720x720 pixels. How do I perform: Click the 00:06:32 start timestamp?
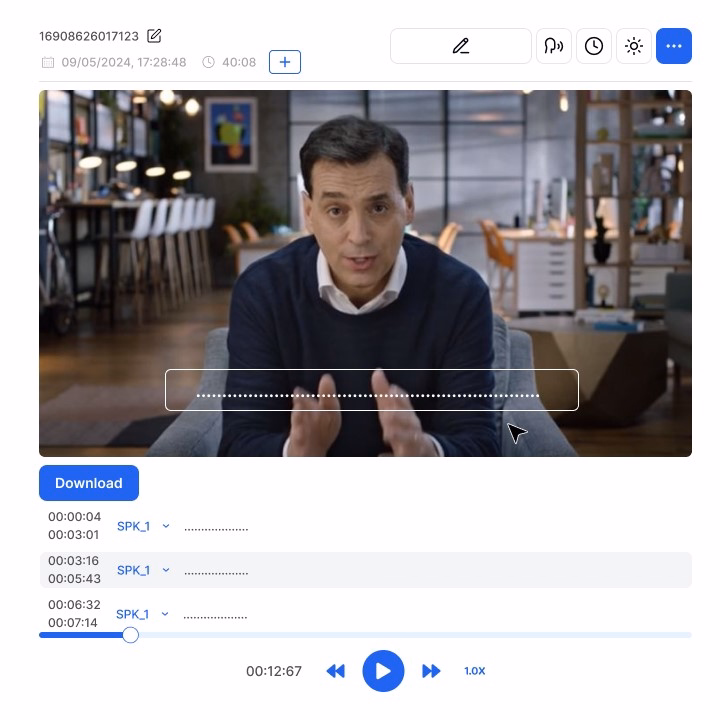click(74, 605)
